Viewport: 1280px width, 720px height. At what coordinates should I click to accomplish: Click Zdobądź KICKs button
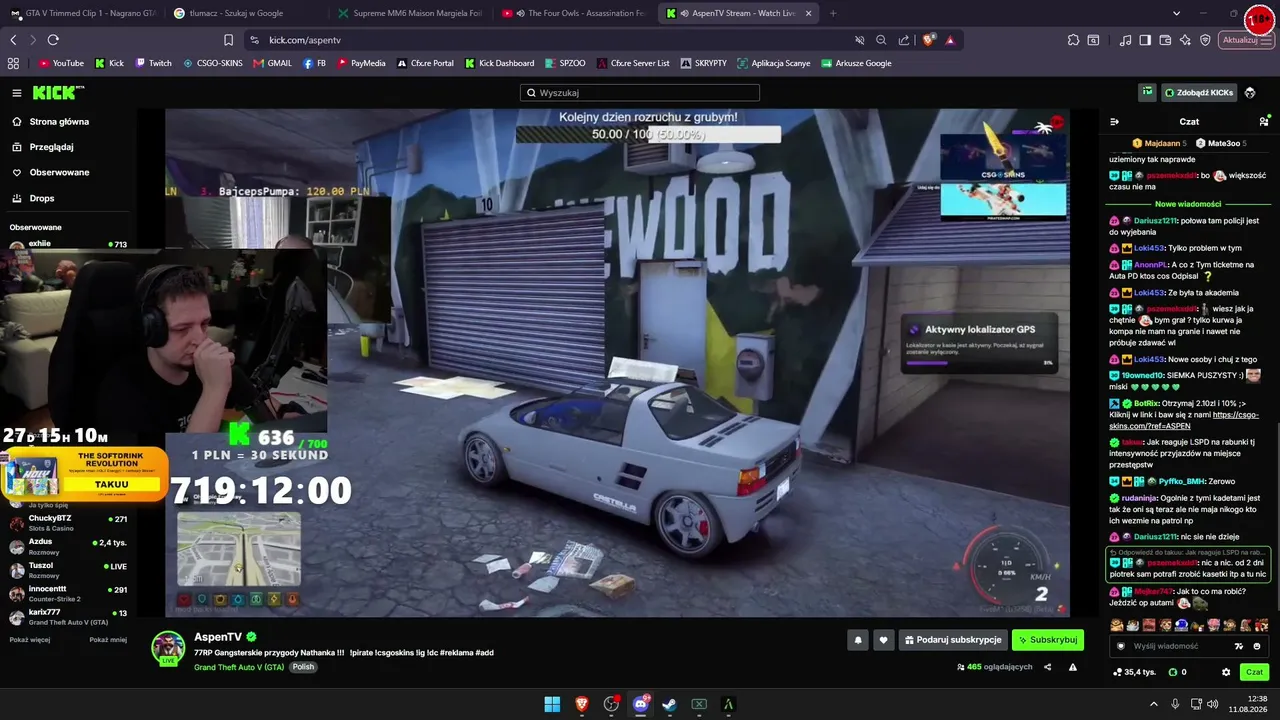(x=1199, y=92)
